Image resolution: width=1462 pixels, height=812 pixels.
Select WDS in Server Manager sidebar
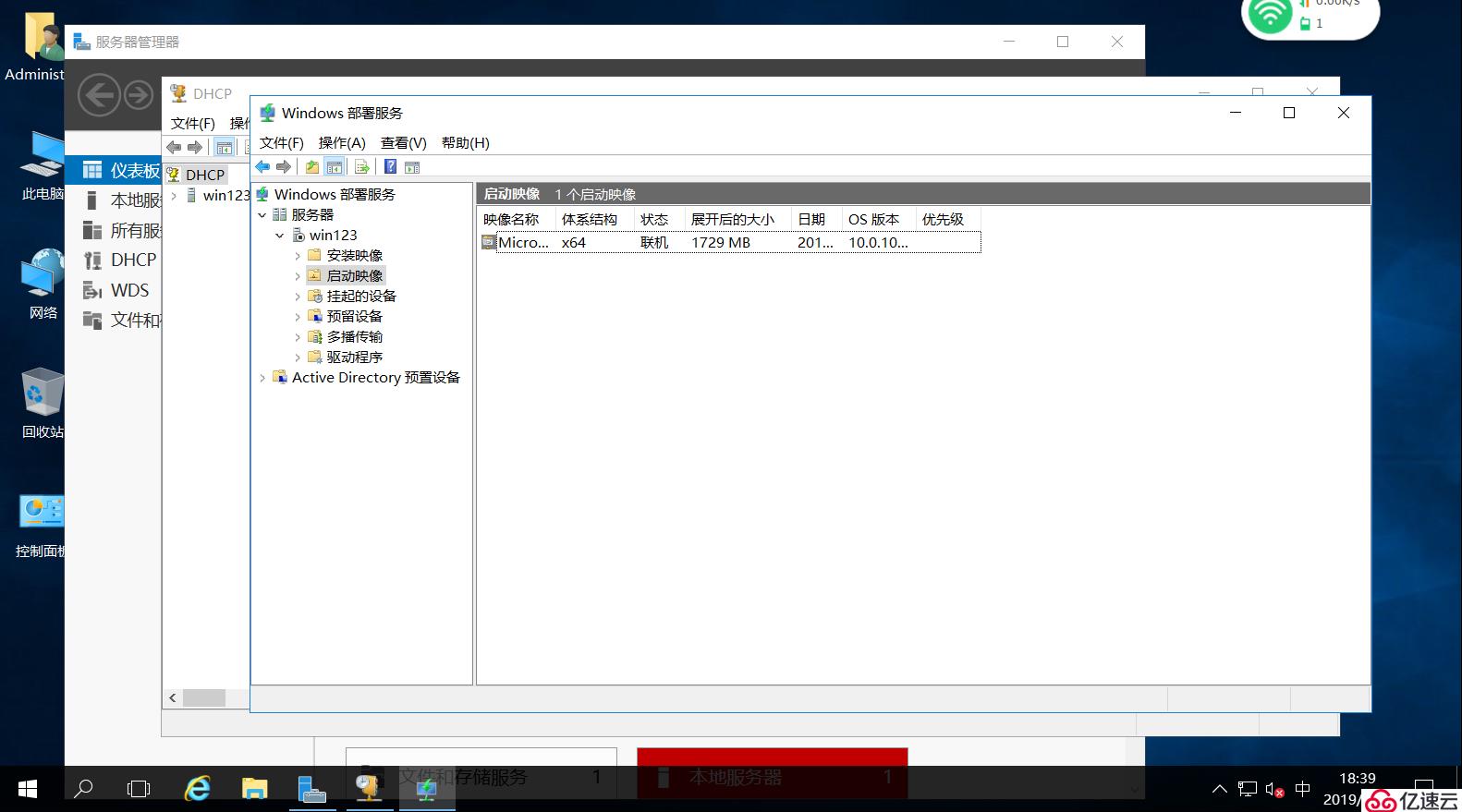116,290
